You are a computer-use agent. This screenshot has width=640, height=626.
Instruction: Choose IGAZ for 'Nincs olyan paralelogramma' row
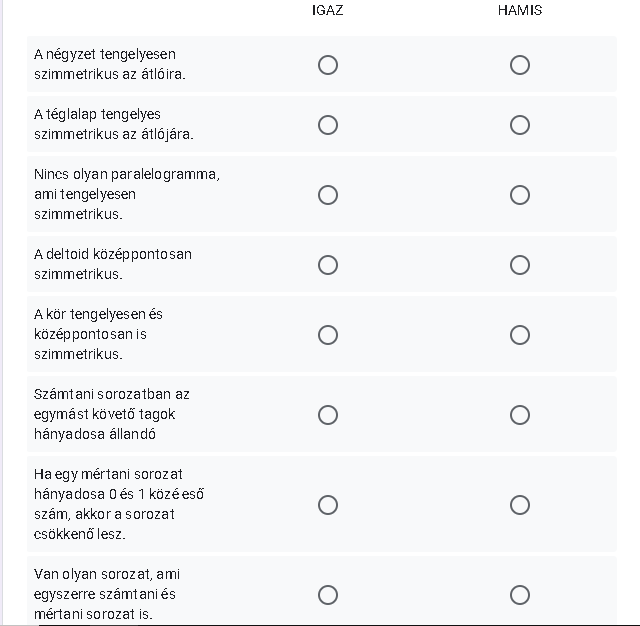(x=328, y=195)
